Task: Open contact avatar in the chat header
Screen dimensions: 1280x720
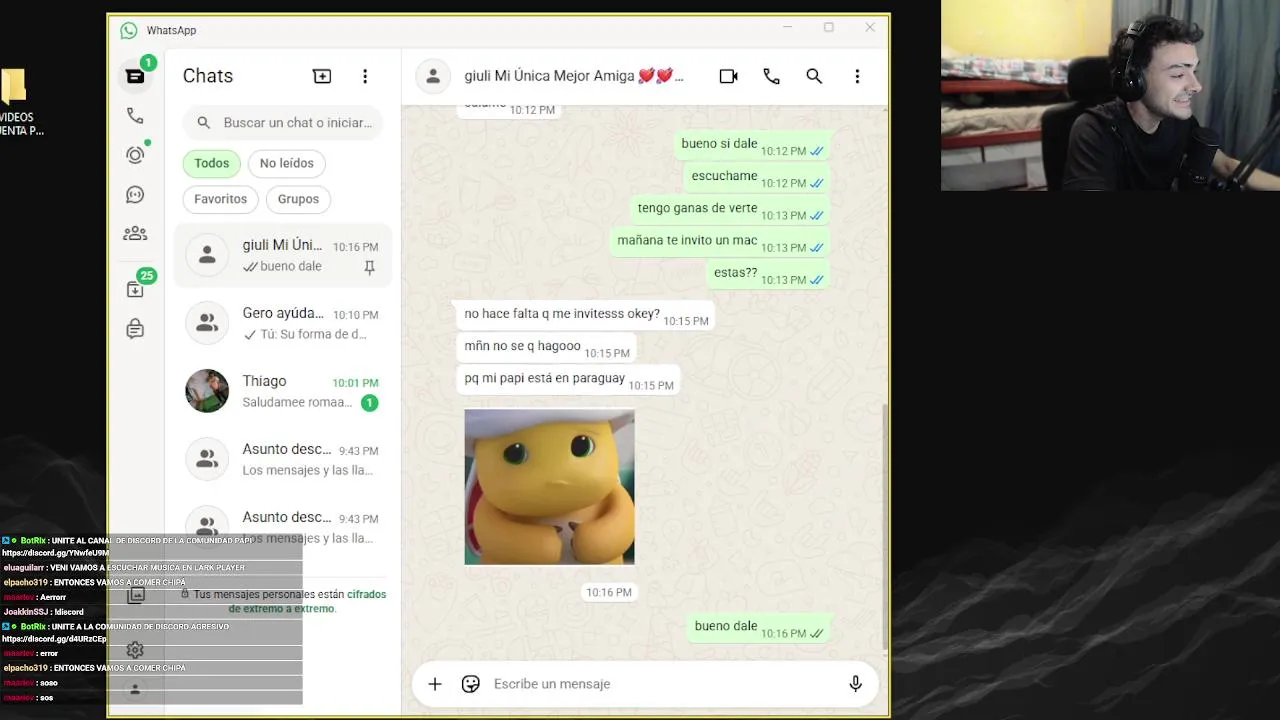Action: tap(433, 76)
